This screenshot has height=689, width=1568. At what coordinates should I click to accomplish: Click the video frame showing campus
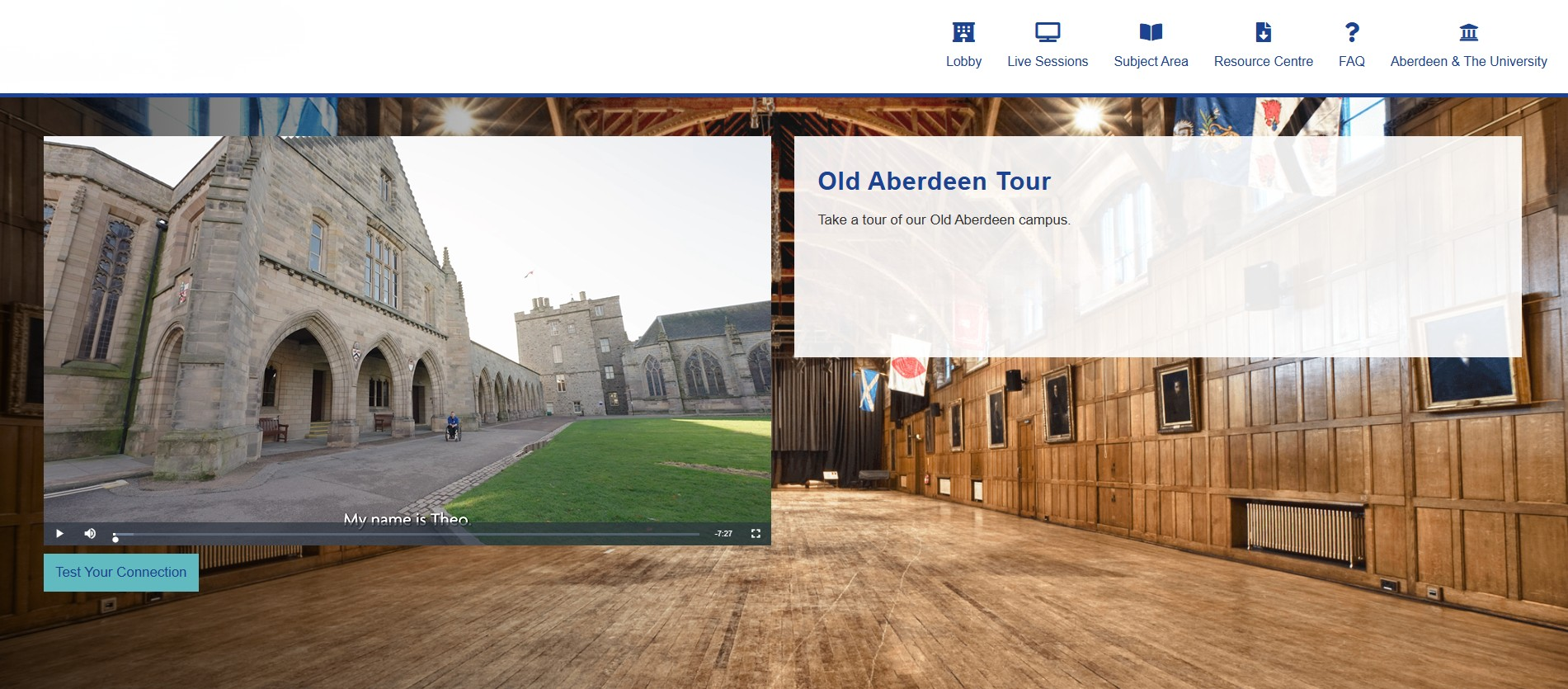coord(407,330)
